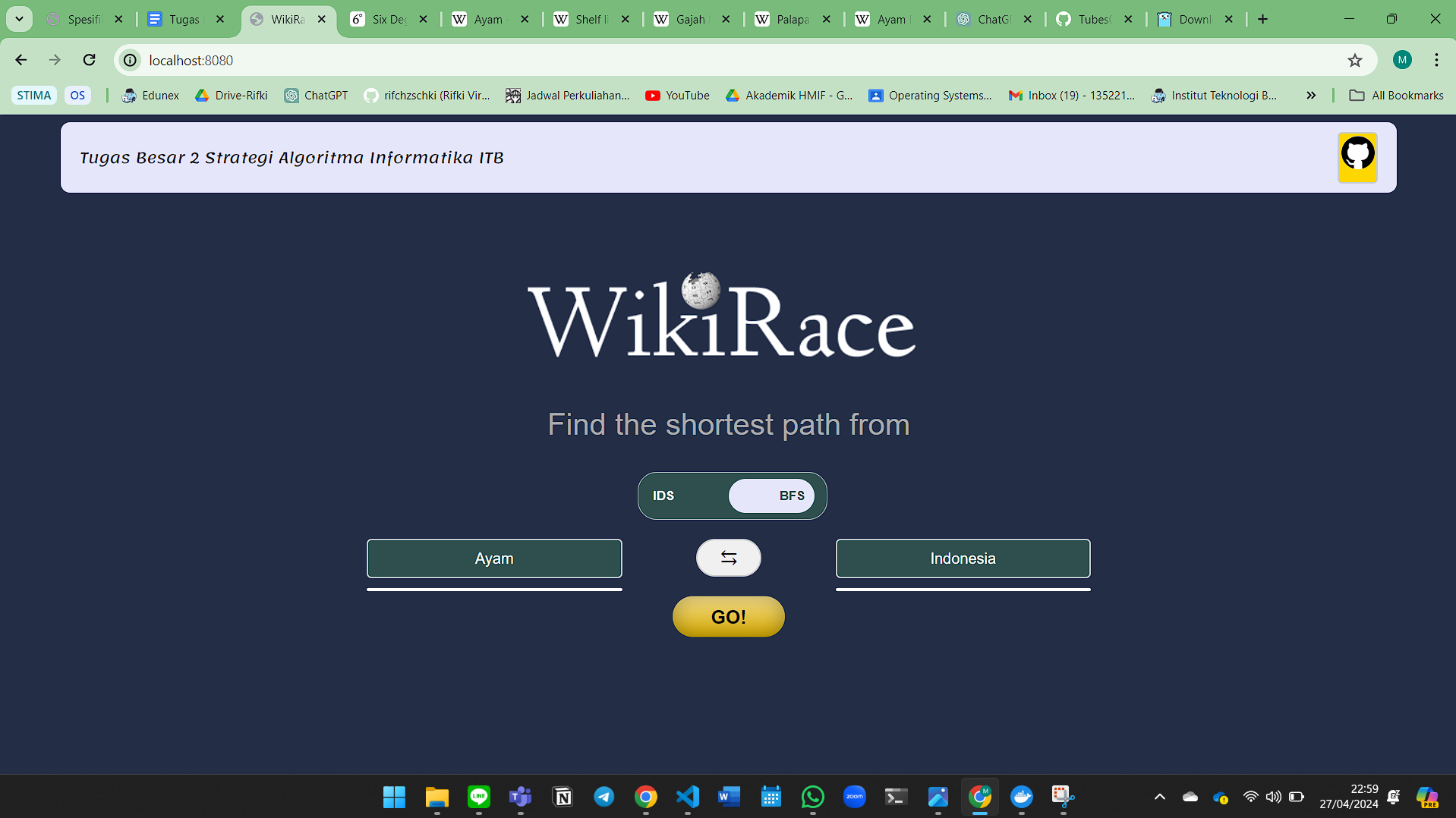Open the STIMA bookmark
Image resolution: width=1456 pixels, height=818 pixels.
point(34,95)
